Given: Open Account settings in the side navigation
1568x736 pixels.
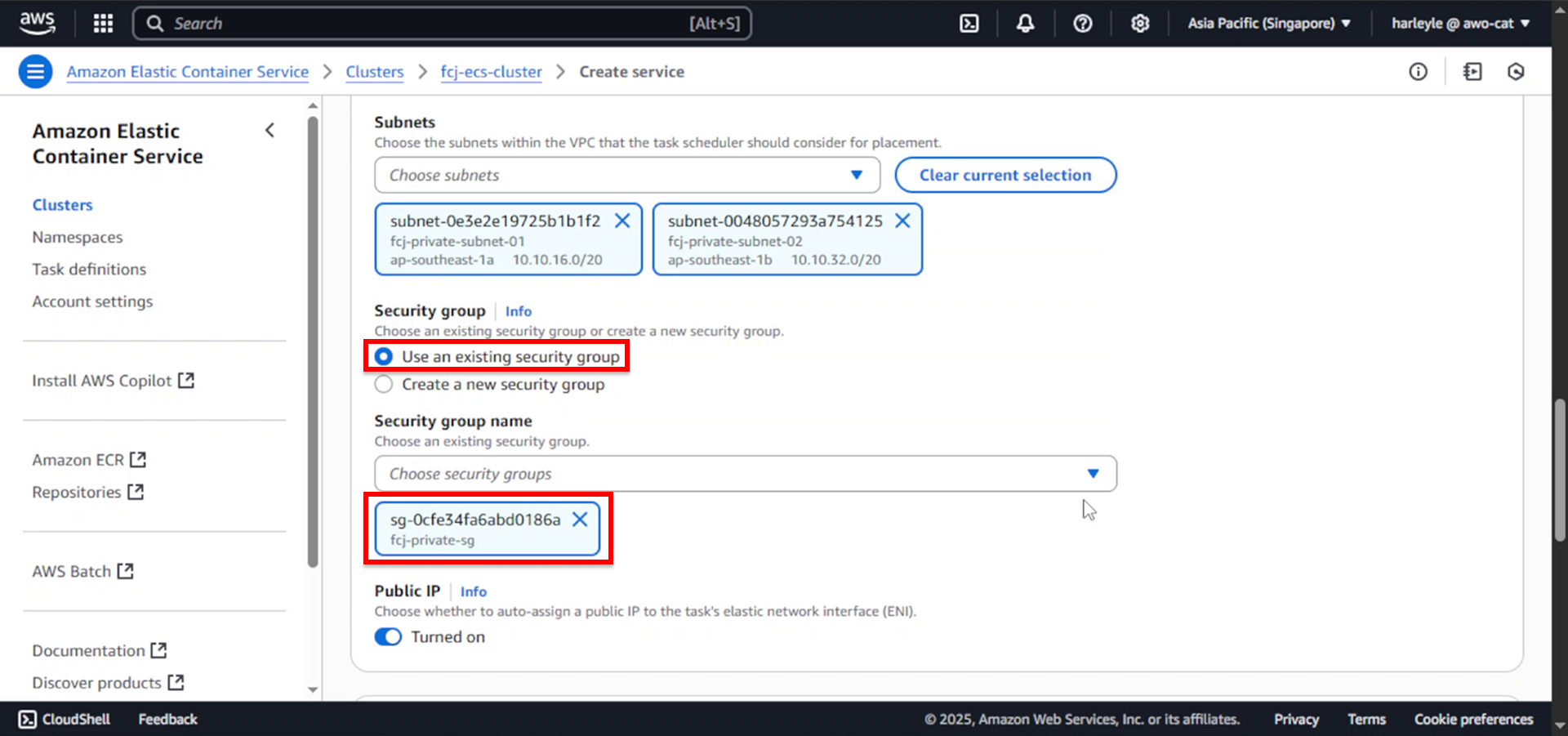Looking at the screenshot, I should 92,301.
